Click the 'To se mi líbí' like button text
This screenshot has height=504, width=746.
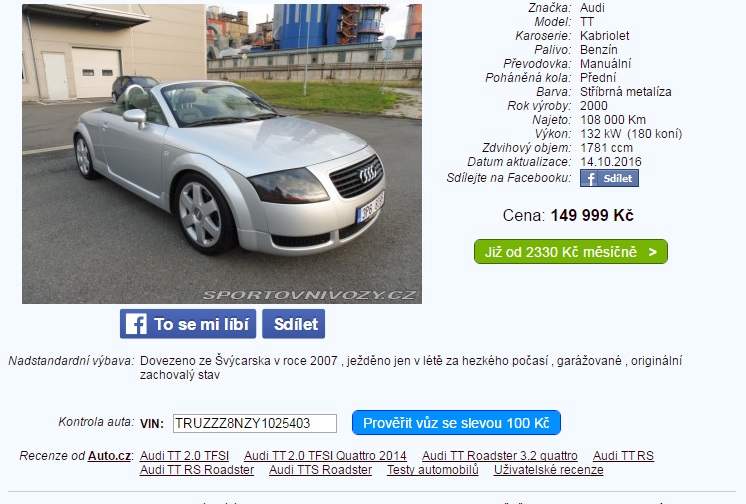[x=201, y=324]
